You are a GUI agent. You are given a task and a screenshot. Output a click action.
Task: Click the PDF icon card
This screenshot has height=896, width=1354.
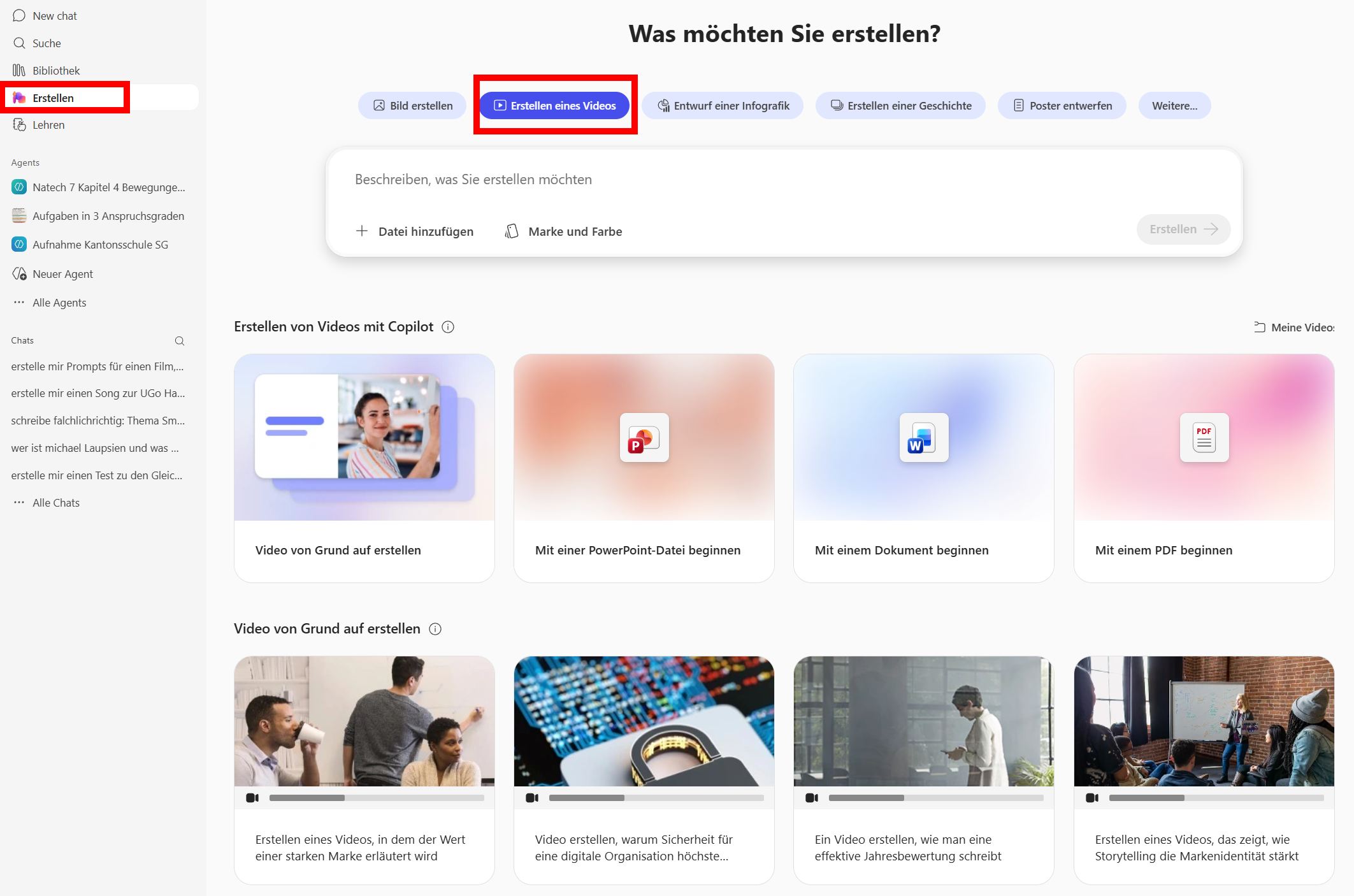(x=1204, y=438)
